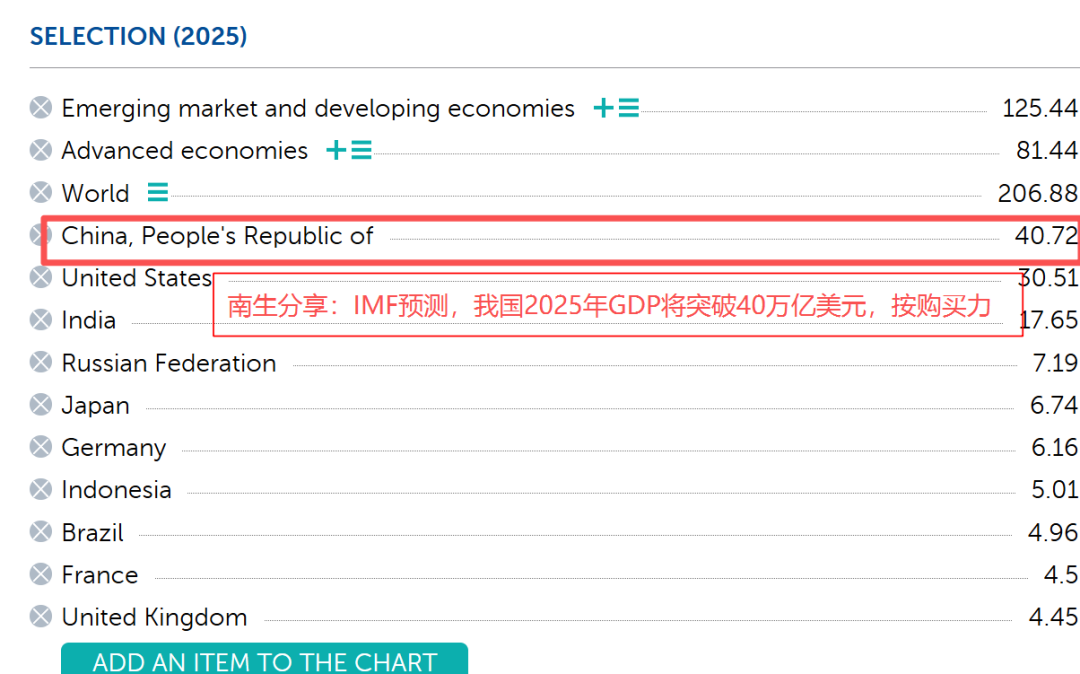Remove Emerging market and developing economies item

coord(40,108)
